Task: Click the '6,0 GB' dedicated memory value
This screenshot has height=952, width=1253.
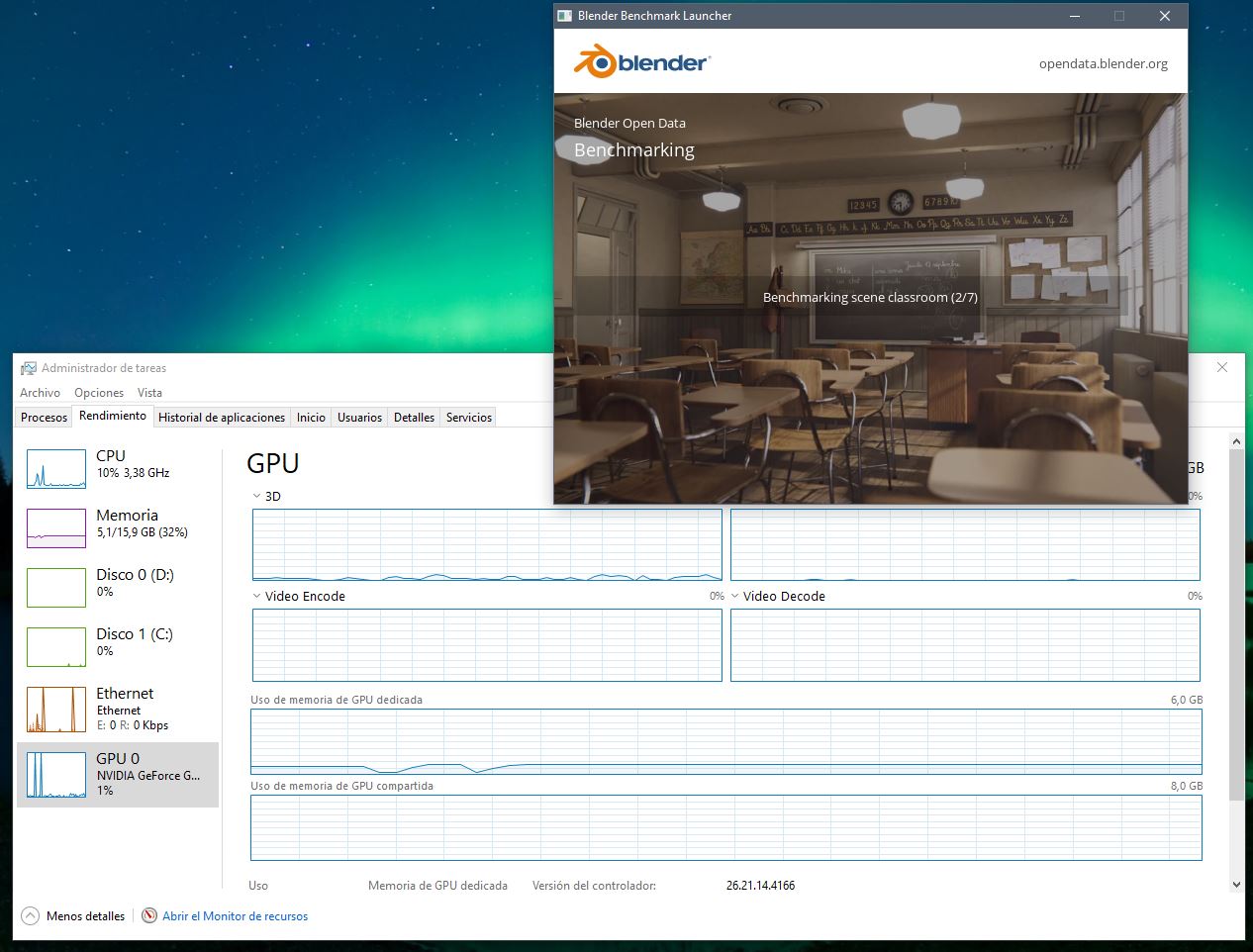Action: coord(1187,700)
